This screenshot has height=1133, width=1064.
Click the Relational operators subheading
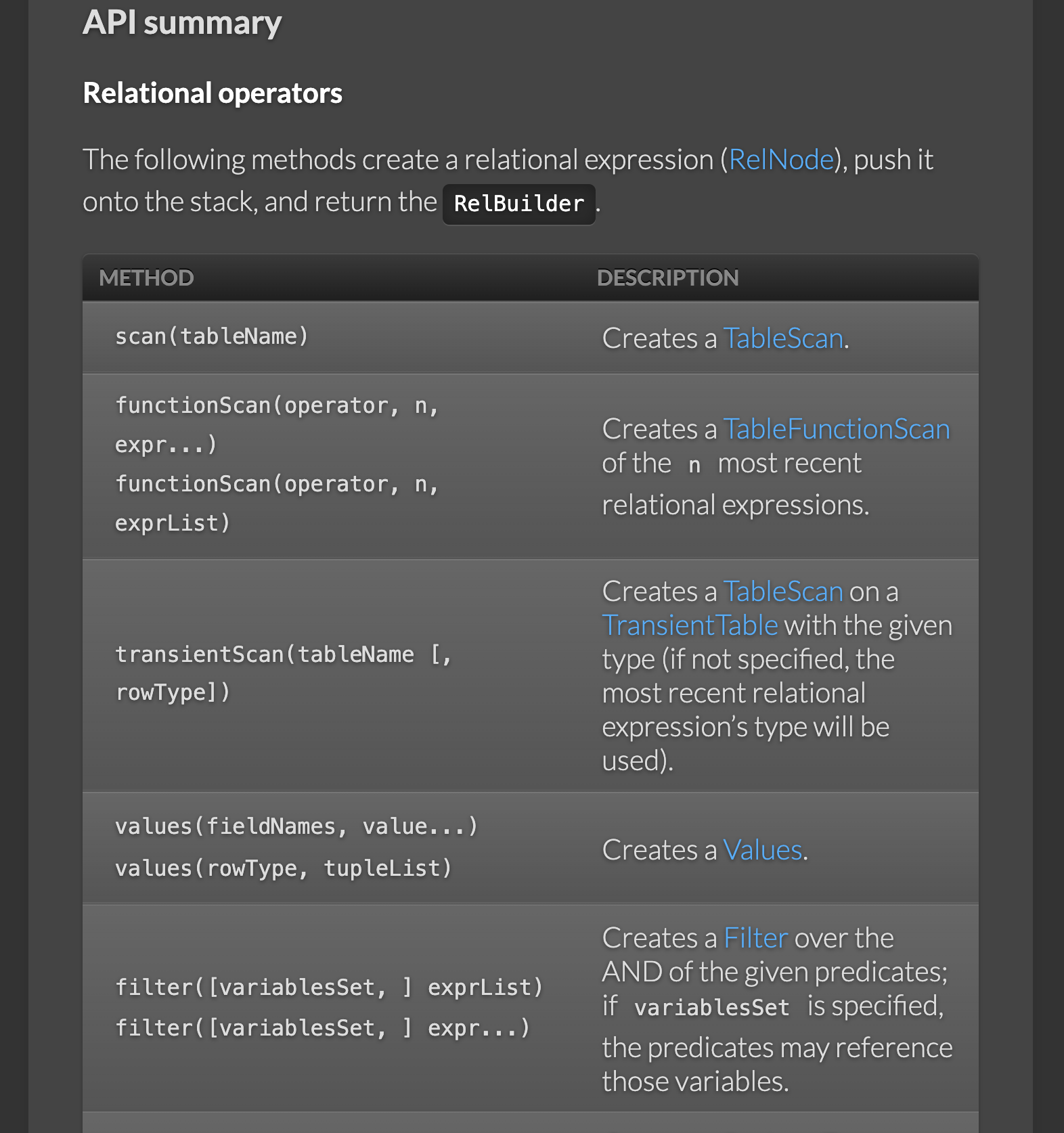tap(213, 93)
